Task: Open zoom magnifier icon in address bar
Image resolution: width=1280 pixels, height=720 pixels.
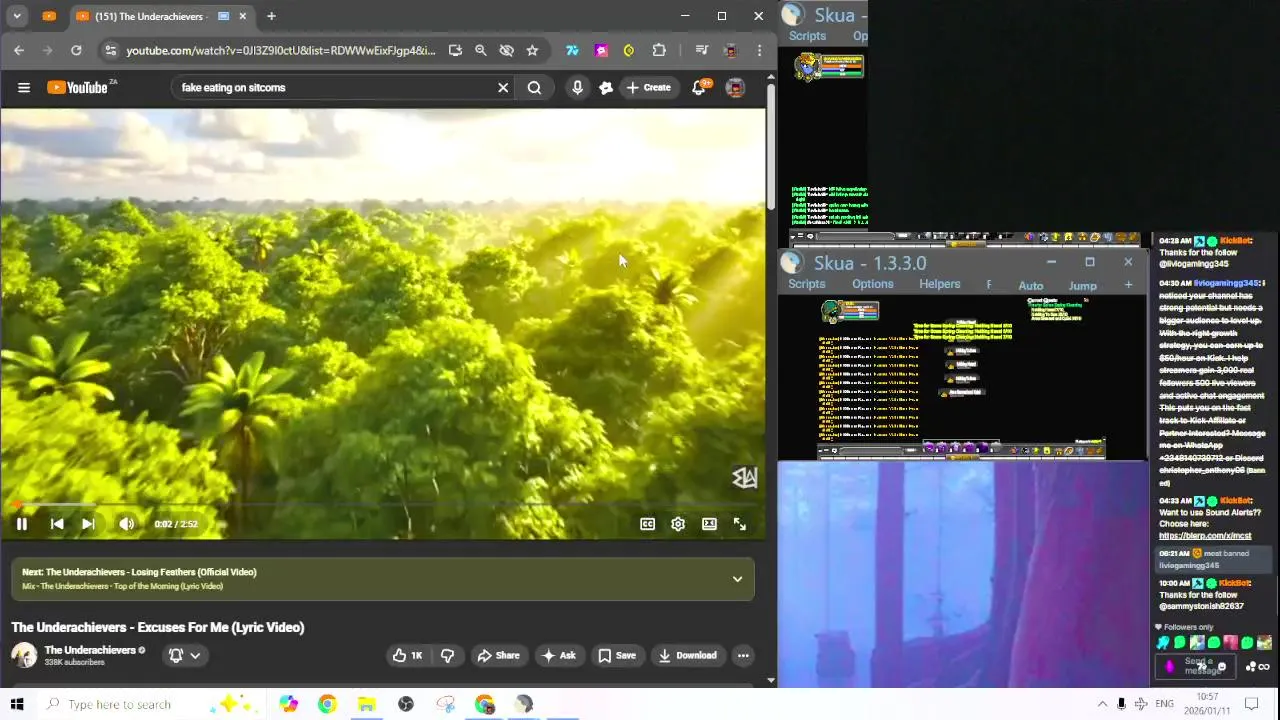Action: [481, 50]
